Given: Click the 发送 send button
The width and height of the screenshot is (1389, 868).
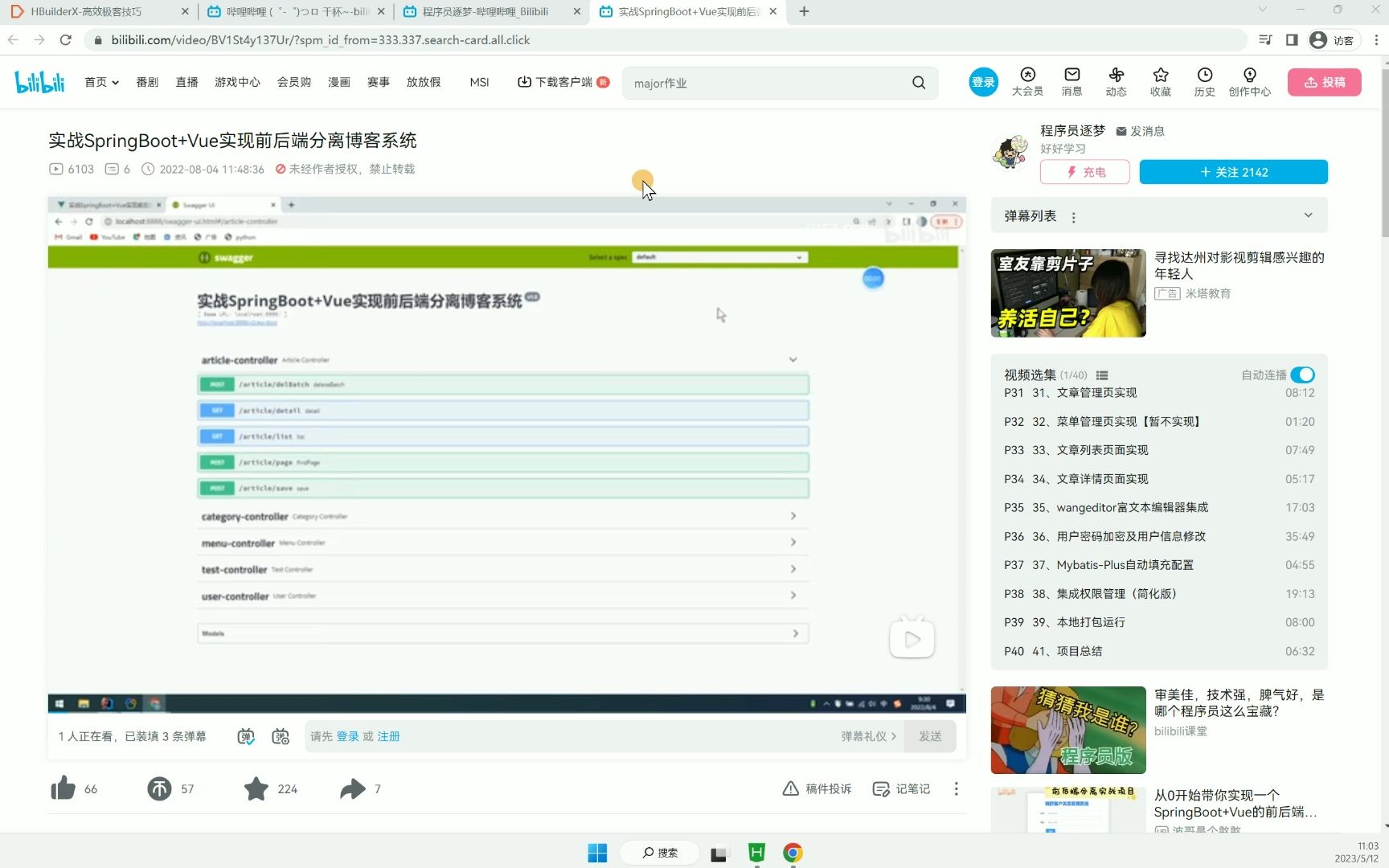Looking at the screenshot, I should coord(930,736).
